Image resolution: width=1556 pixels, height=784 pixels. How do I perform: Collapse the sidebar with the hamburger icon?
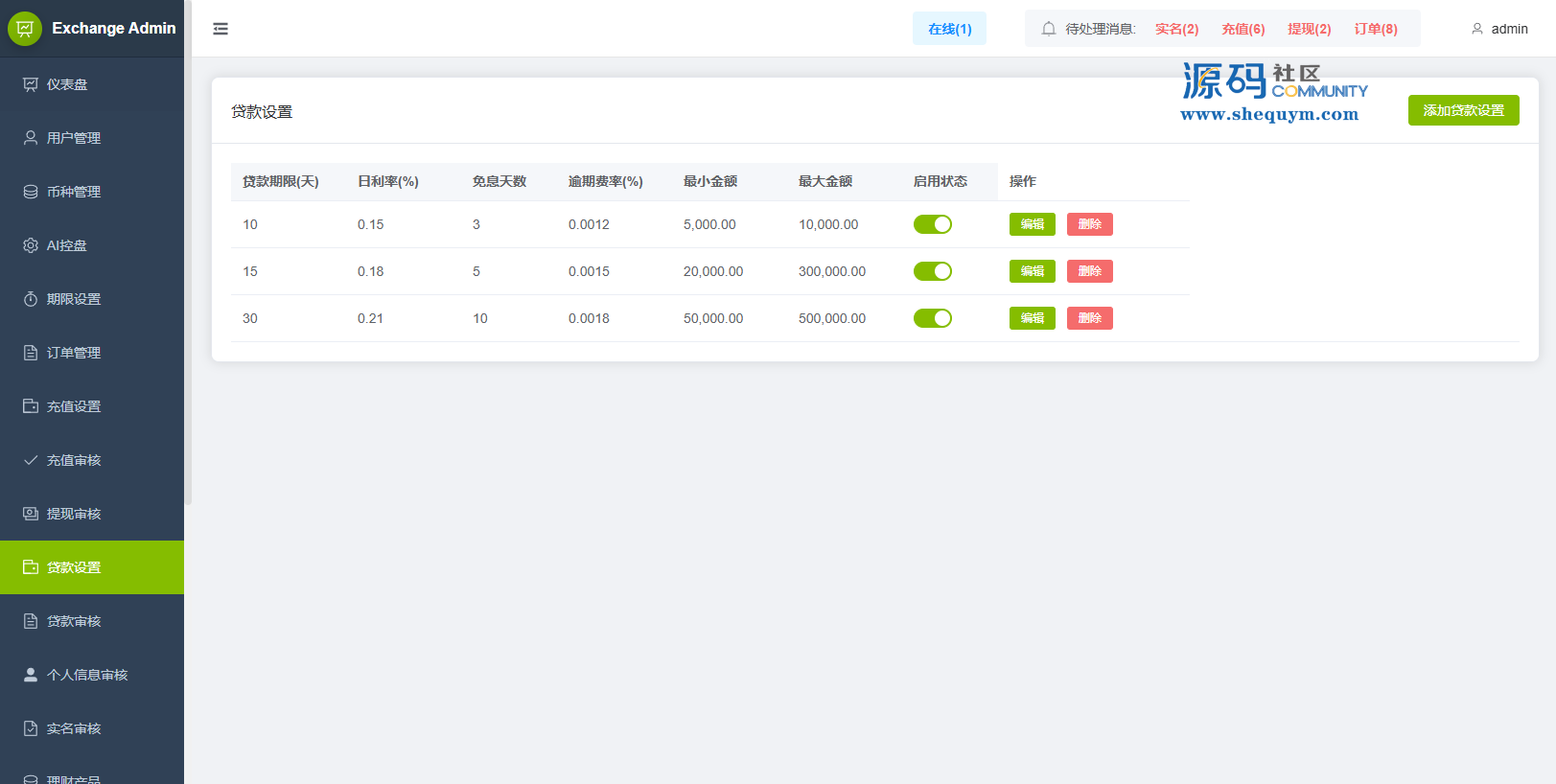(x=221, y=29)
